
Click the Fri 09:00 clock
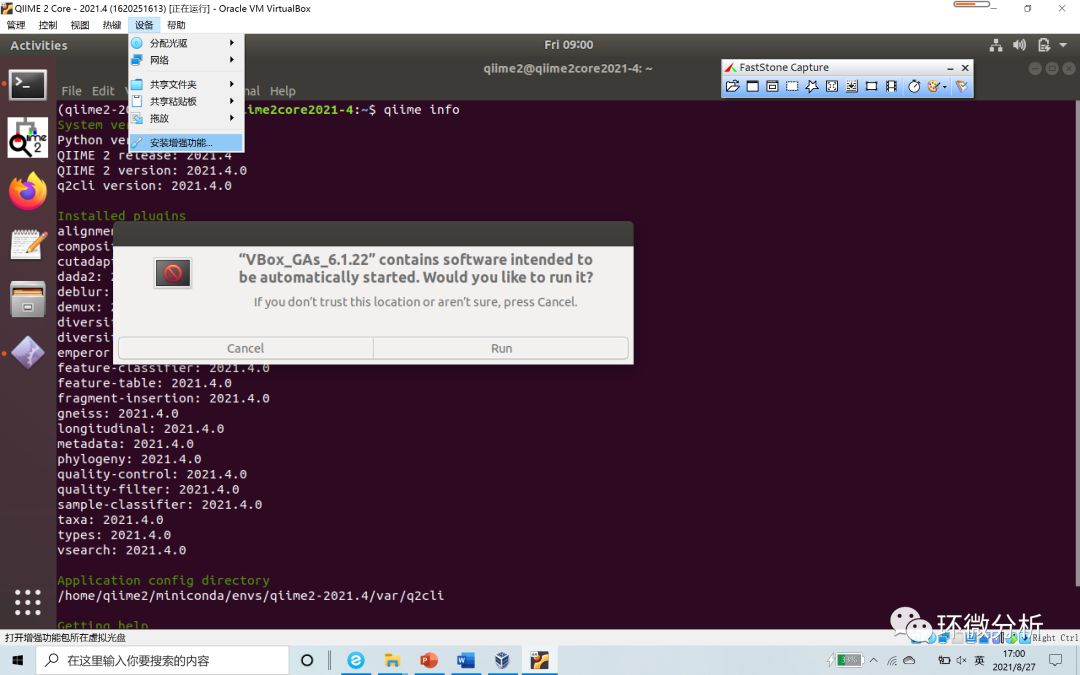click(568, 45)
